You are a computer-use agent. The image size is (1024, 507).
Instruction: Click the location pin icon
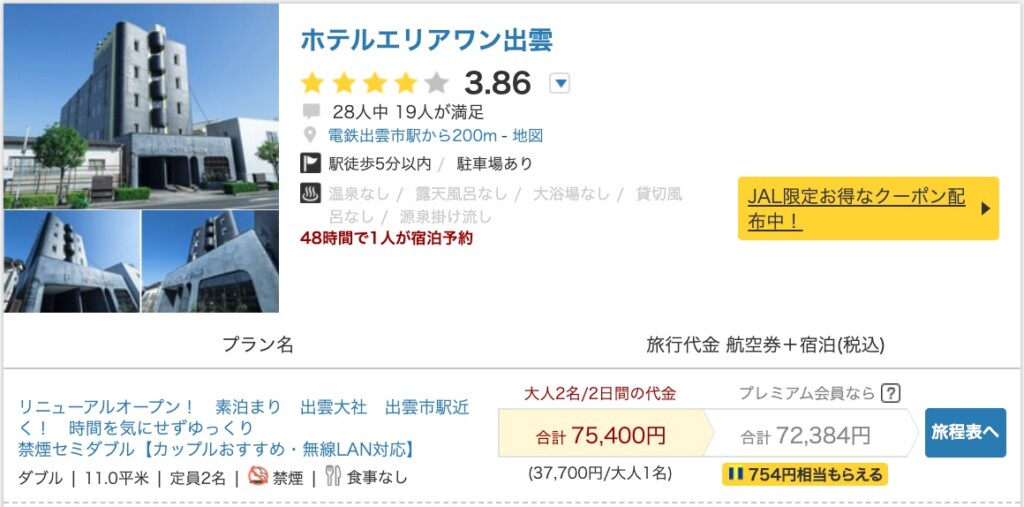coord(311,136)
